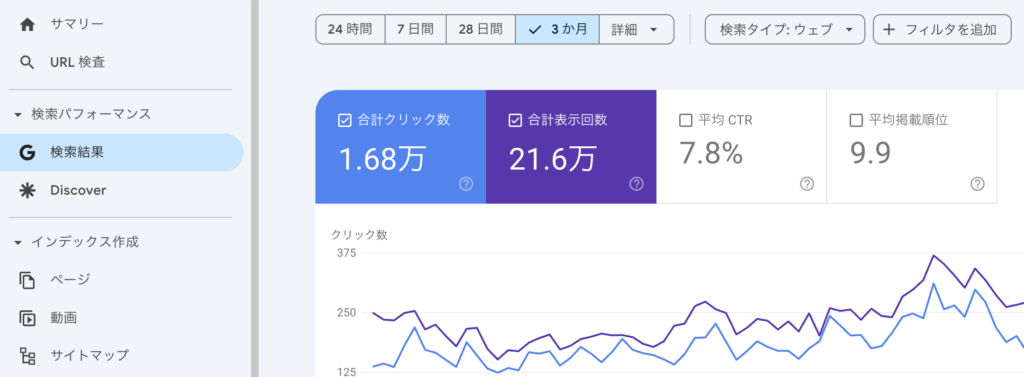Collapse the 検索パフォーマンス section
This screenshot has width=1024, height=377.
18,115
